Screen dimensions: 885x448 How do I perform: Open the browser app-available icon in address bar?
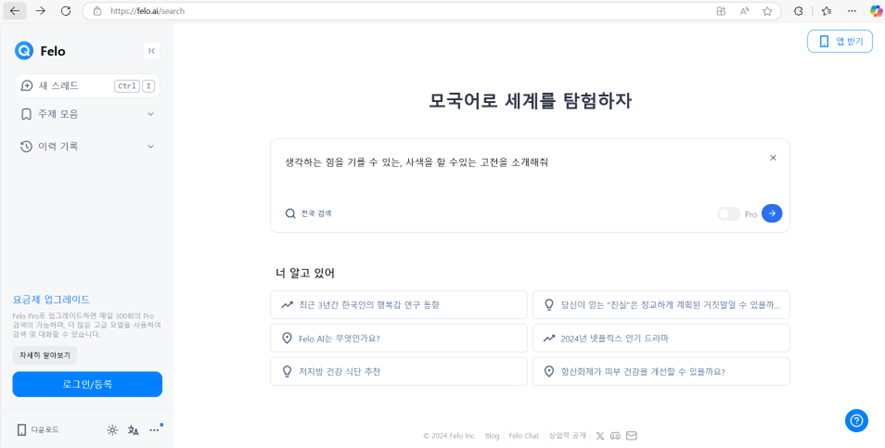[x=721, y=11]
